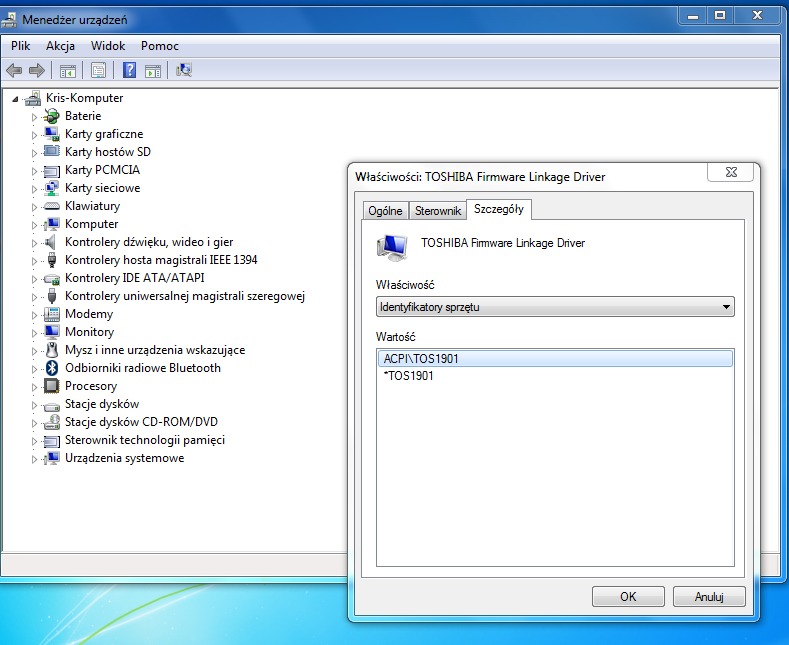Viewport: 789px width, 645px height.
Task: Expand the Urządzenia systemowe node
Action: click(x=34, y=459)
